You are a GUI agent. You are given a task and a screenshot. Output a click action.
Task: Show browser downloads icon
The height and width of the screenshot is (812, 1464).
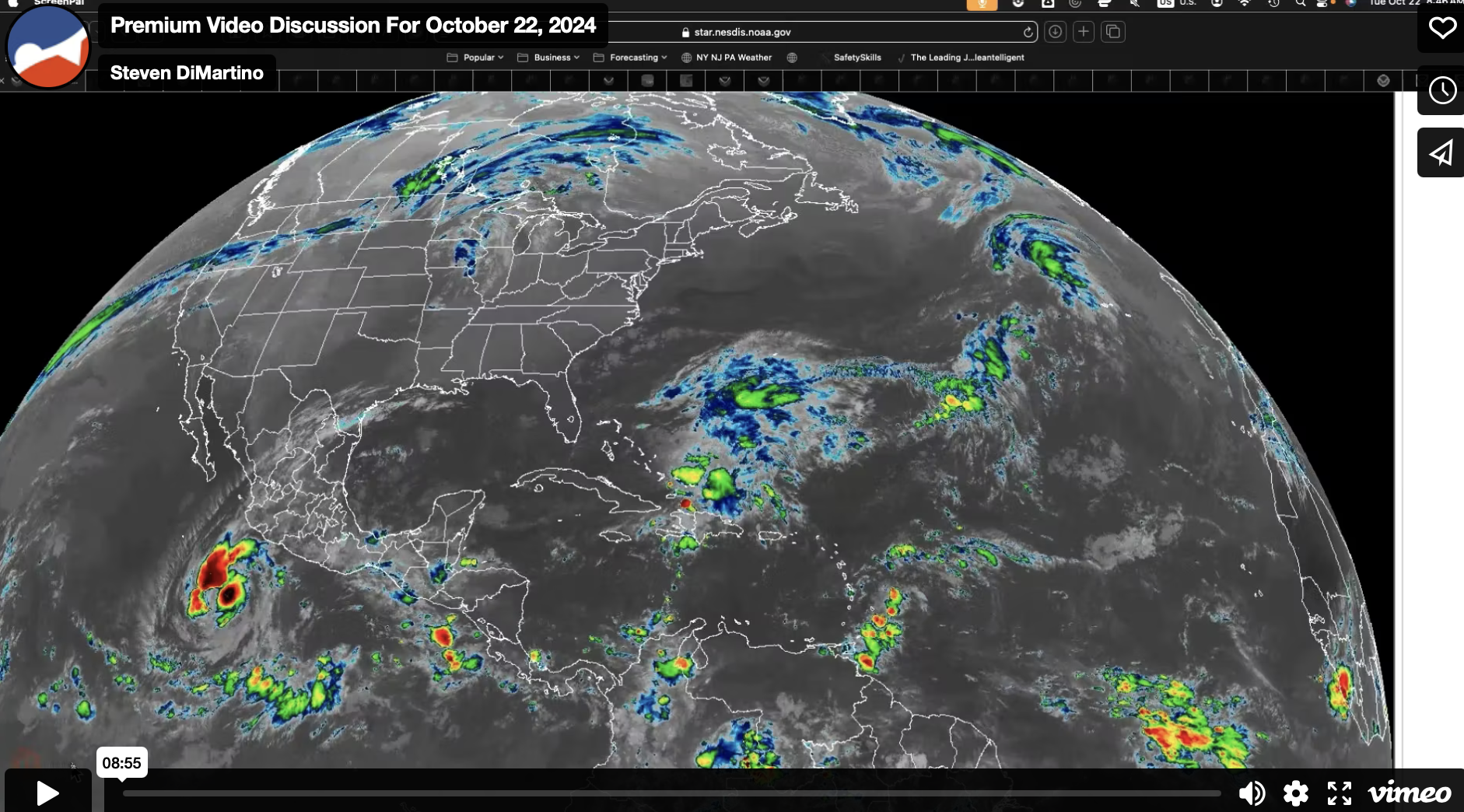pos(1055,32)
